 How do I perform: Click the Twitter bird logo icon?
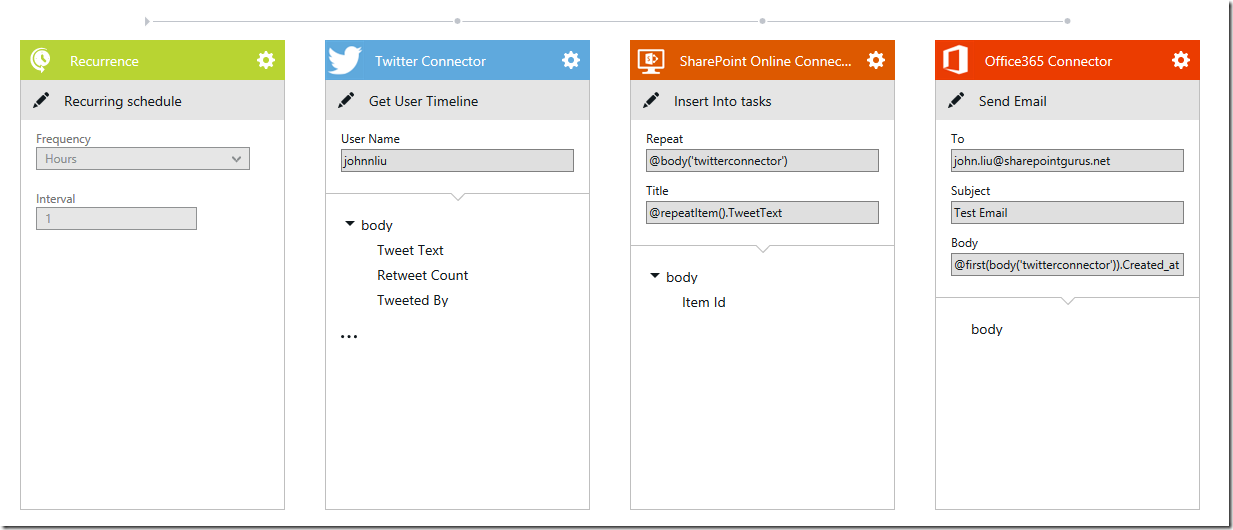point(345,60)
